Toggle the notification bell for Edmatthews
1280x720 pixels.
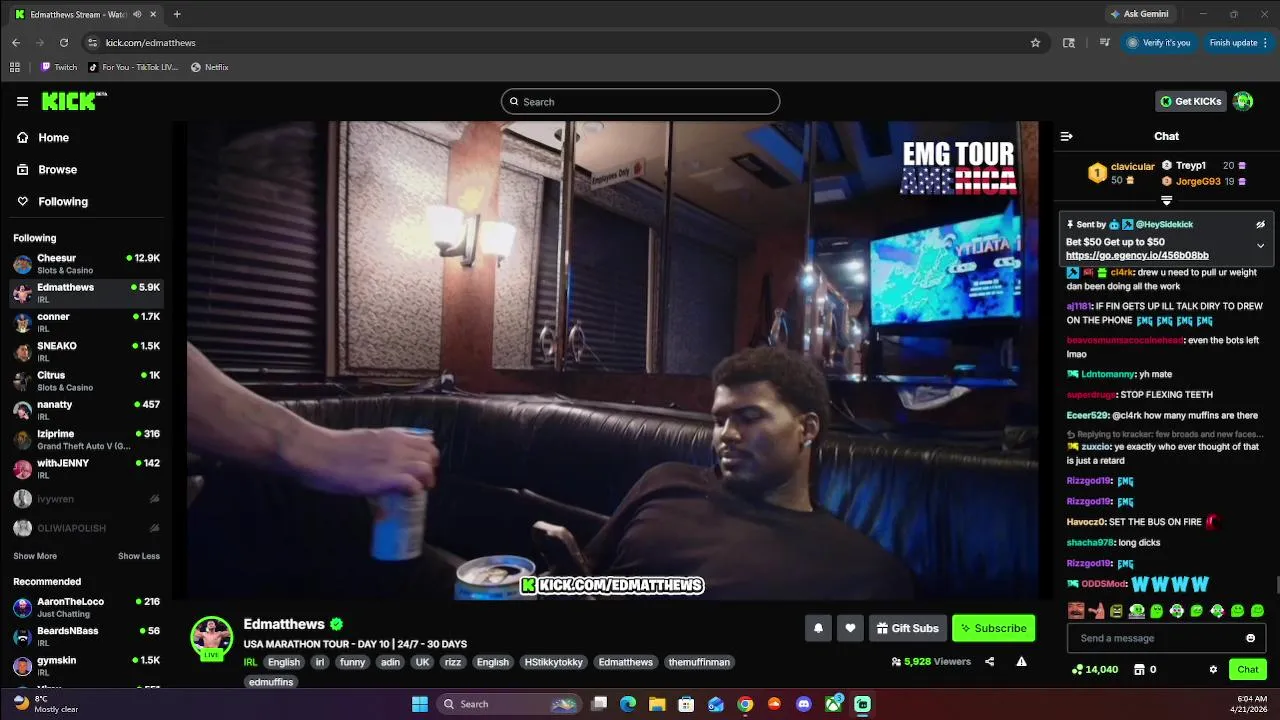(818, 628)
